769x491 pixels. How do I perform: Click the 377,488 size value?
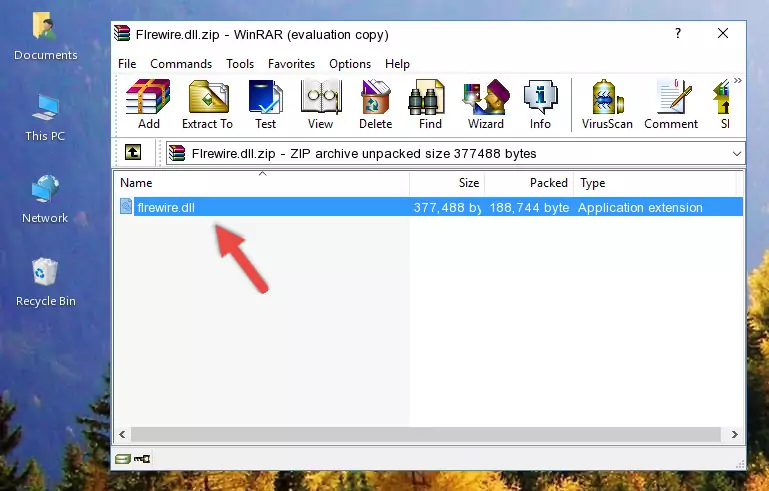[x=447, y=207]
